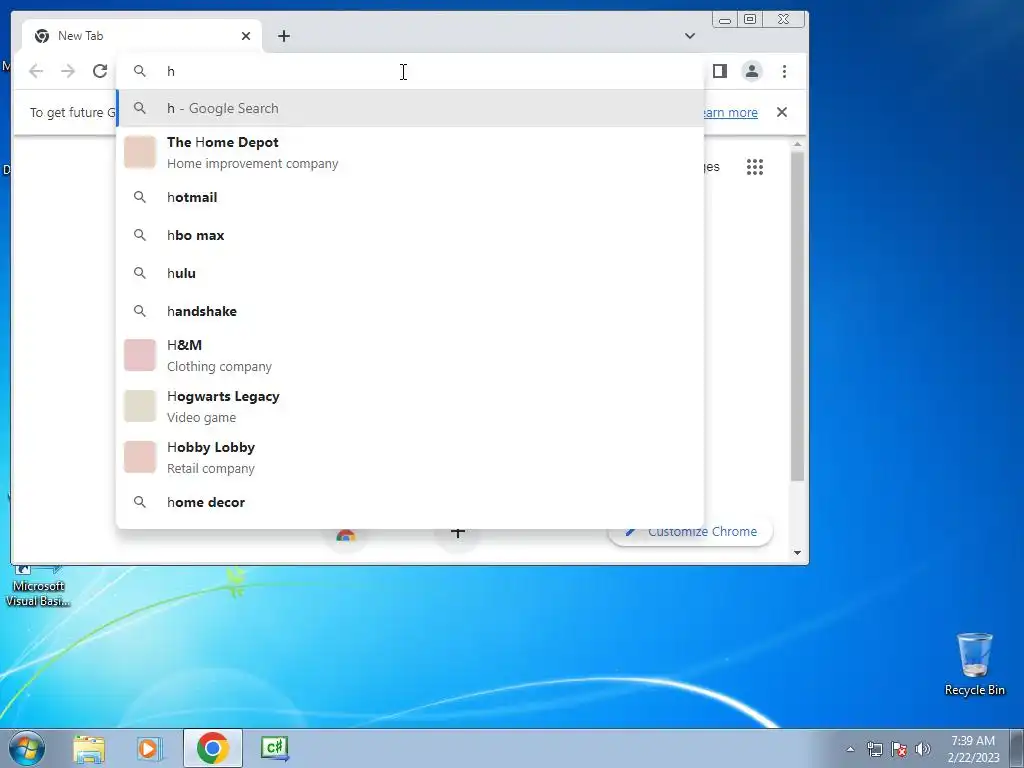Open the Action Center flag icon

899,749
